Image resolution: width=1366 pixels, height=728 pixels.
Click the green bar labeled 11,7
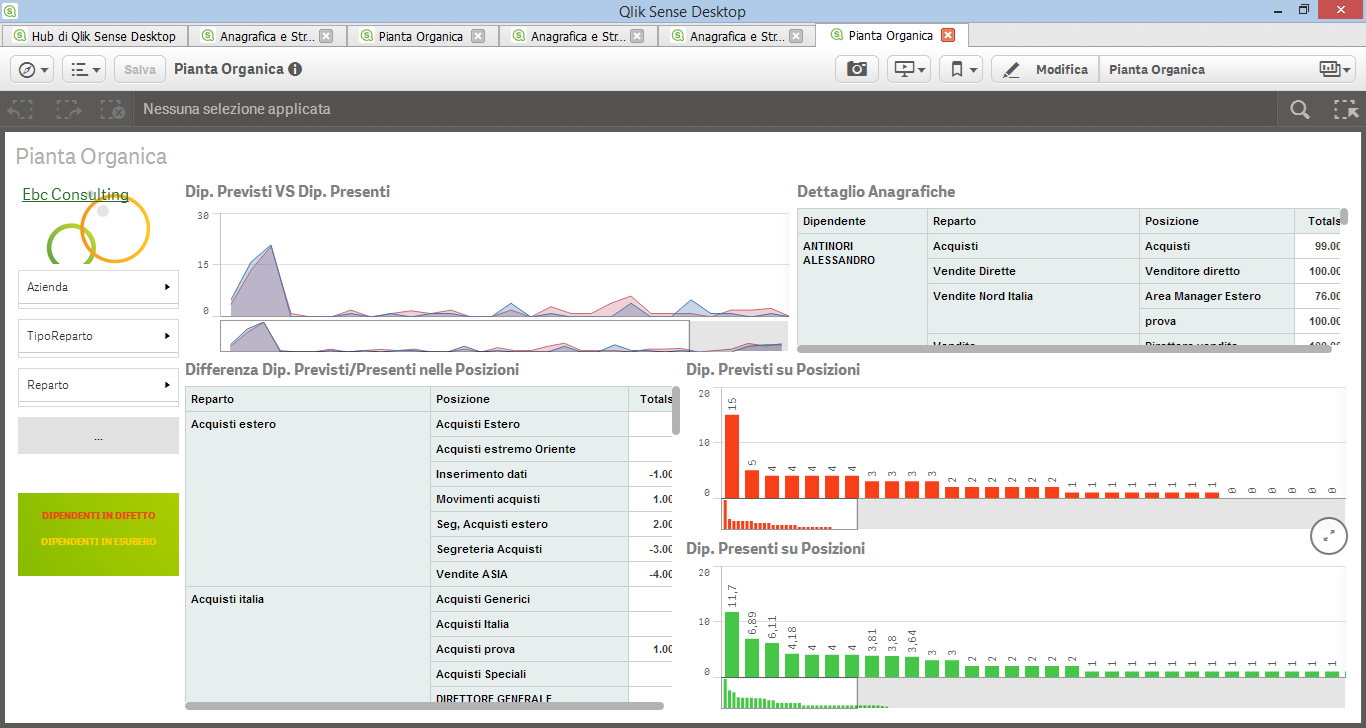(x=732, y=644)
